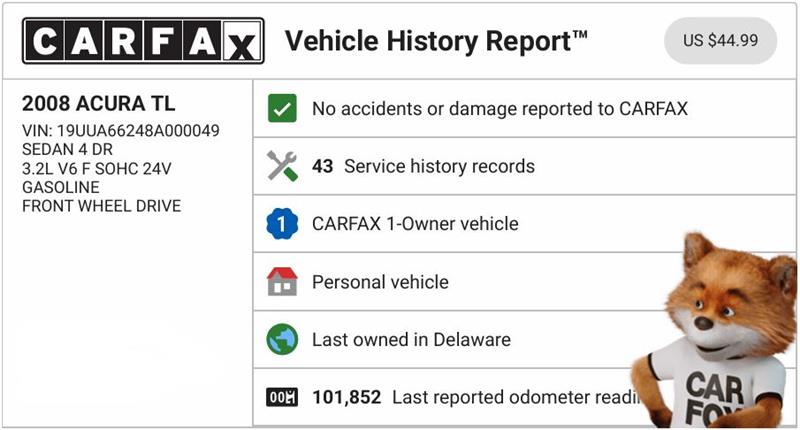Open the 43 Service history records row

click(x=423, y=166)
